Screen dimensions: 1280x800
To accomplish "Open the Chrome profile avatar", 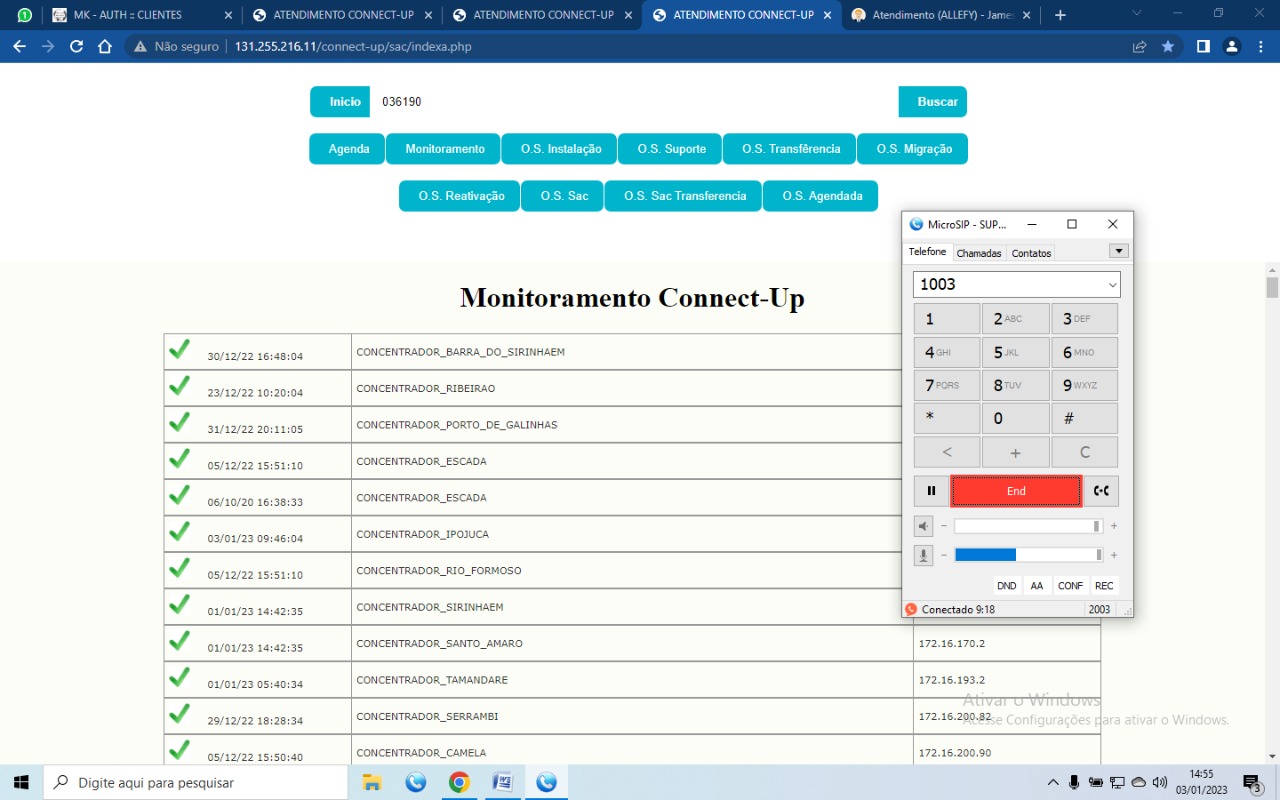I will (1232, 47).
